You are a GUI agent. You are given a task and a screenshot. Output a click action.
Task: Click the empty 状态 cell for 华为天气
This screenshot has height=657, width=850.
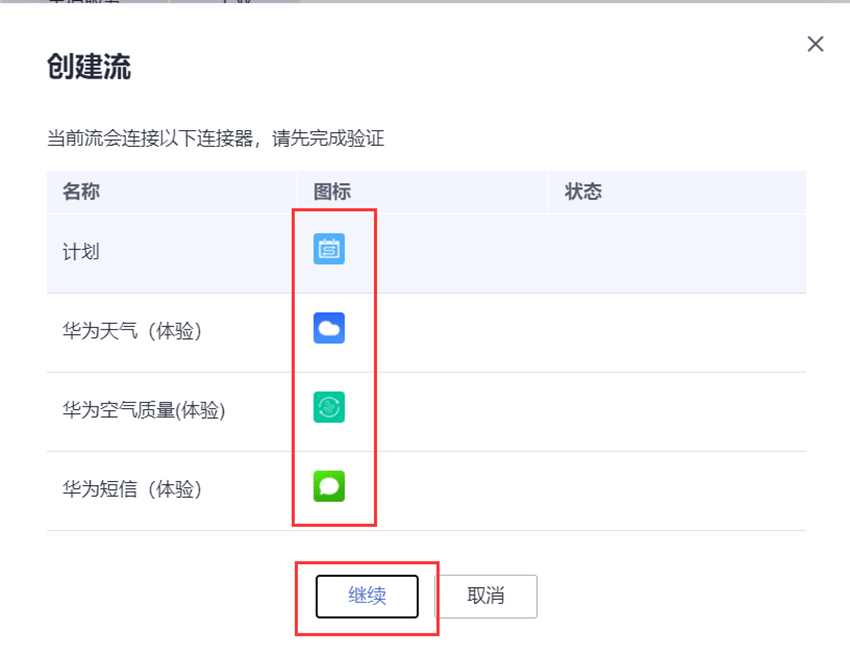tap(677, 331)
